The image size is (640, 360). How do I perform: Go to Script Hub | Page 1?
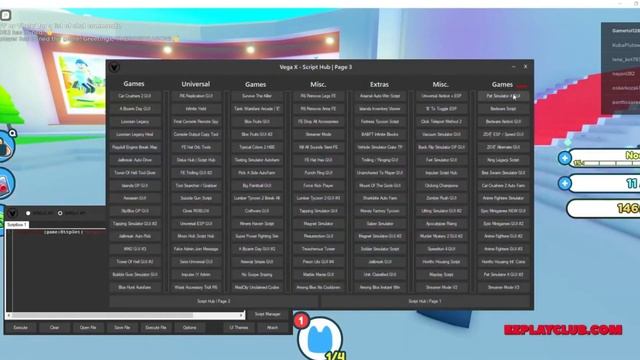point(425,301)
